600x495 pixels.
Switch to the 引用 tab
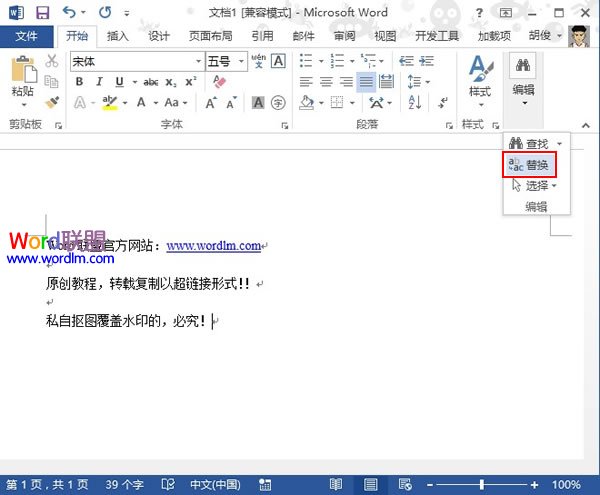coord(262,36)
